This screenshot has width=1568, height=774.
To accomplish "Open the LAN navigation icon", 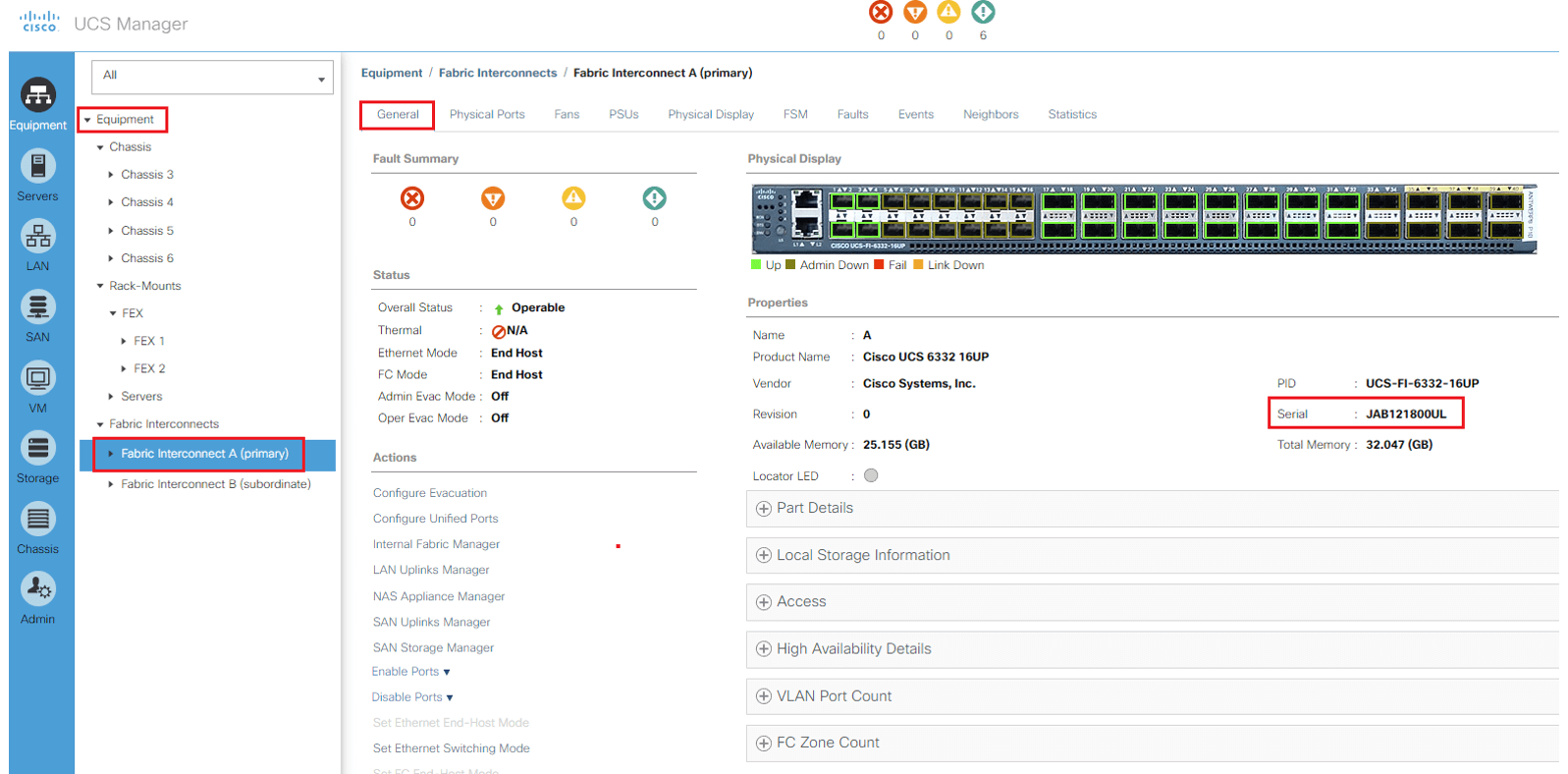I will coord(38,237).
